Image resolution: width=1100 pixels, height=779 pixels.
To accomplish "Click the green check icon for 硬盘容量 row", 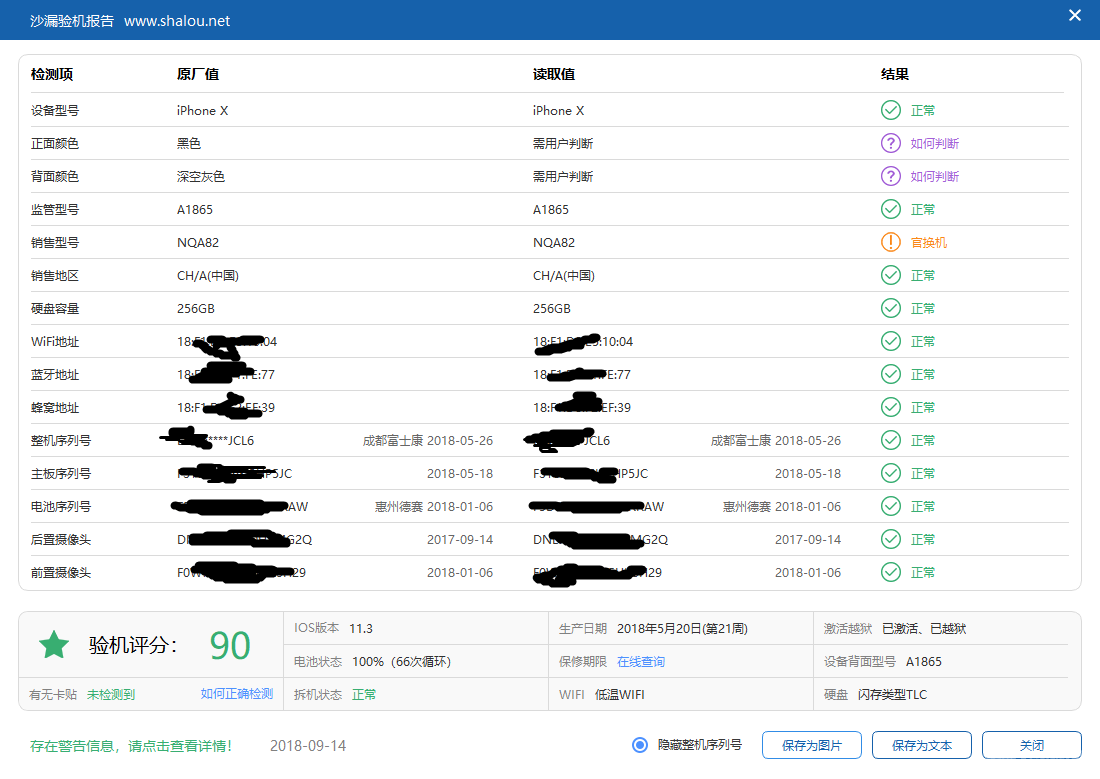I will [x=890, y=308].
